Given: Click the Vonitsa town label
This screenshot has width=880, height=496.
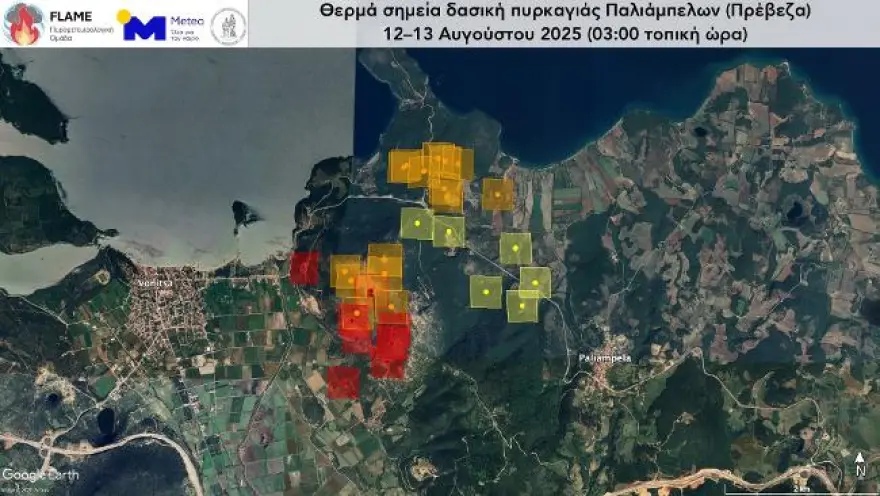Looking at the screenshot, I should click(155, 284).
